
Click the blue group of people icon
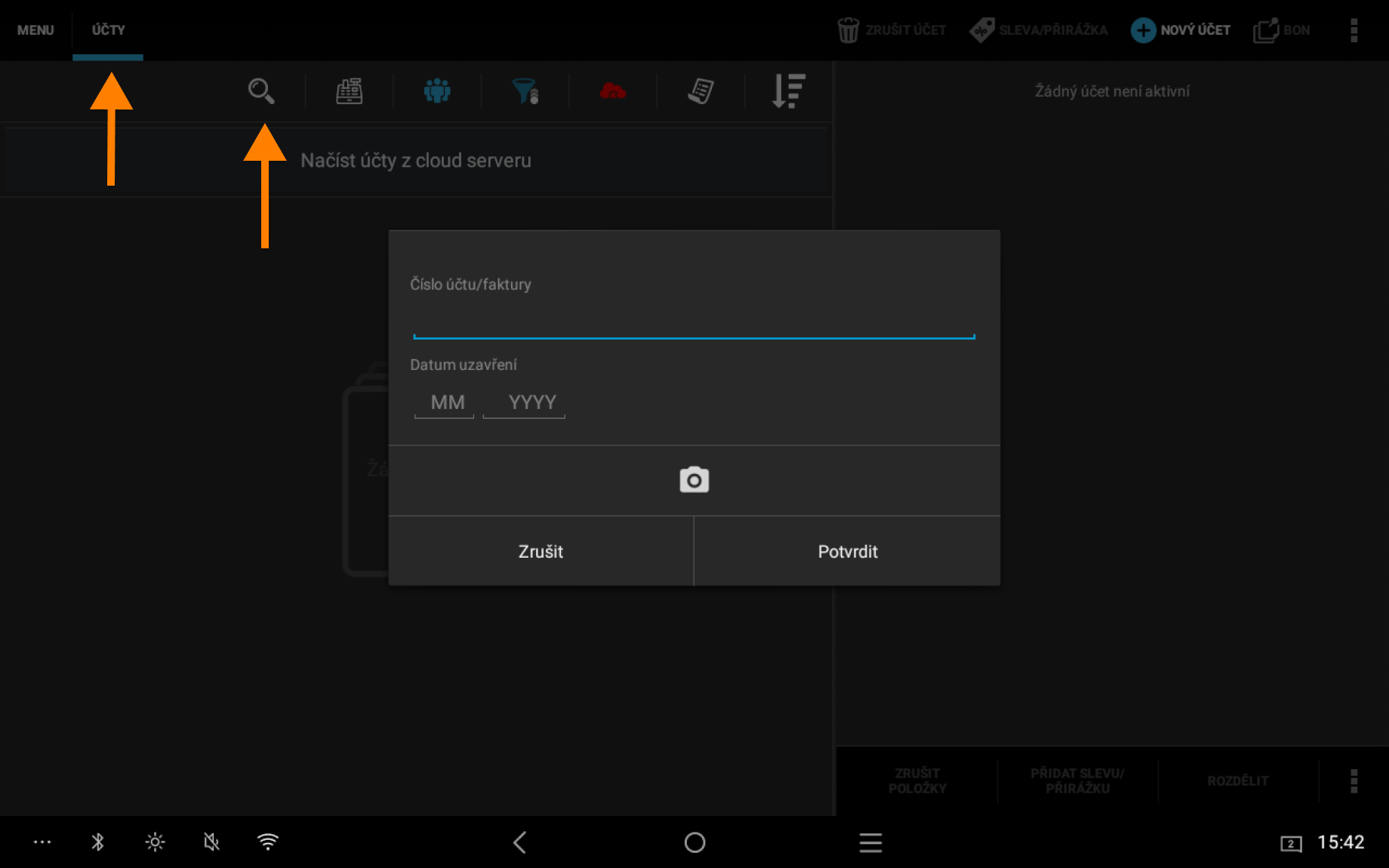pyautogui.click(x=437, y=91)
